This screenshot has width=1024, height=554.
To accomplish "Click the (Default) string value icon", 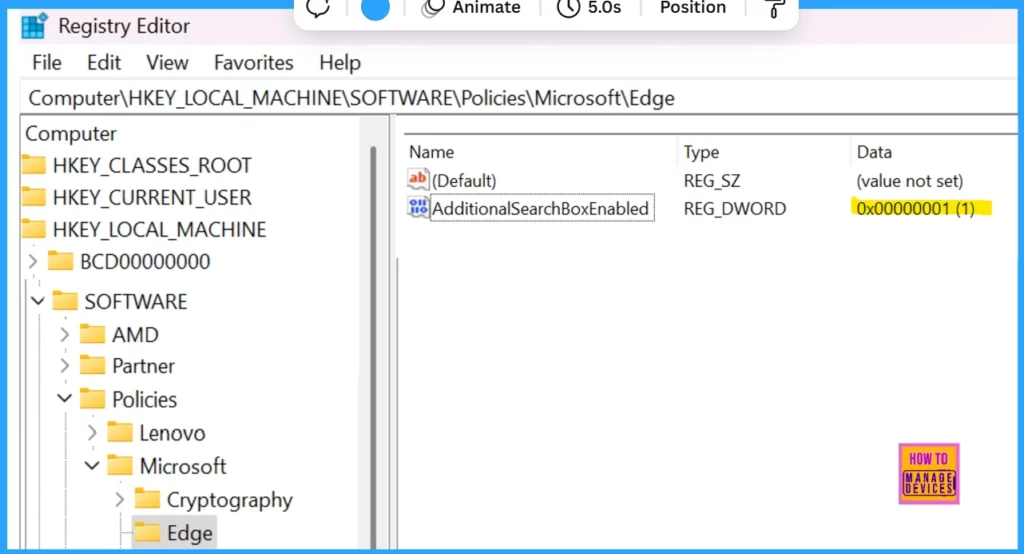I will (x=418, y=179).
